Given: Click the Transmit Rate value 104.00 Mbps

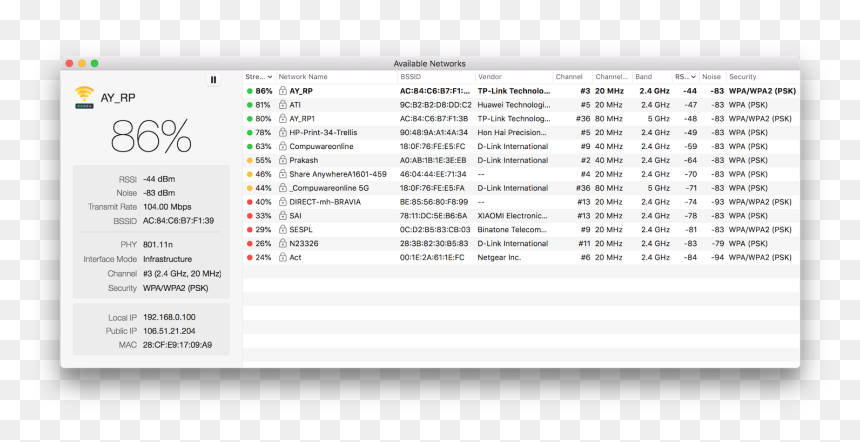Looking at the screenshot, I should [x=167, y=207].
